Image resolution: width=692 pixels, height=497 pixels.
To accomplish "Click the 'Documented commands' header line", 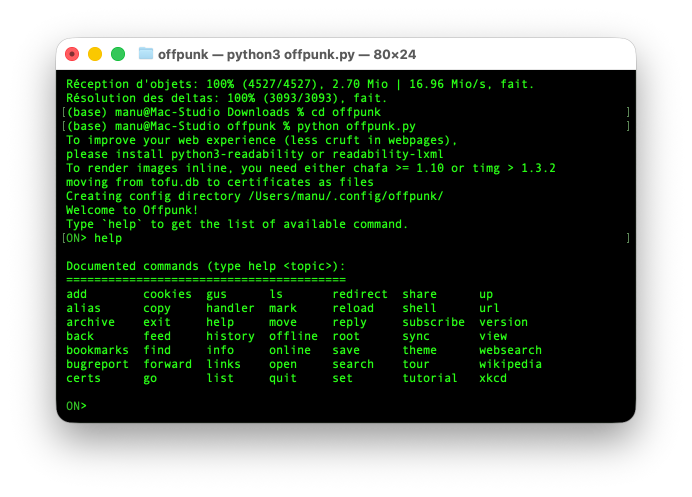I will pyautogui.click(x=205, y=266).
